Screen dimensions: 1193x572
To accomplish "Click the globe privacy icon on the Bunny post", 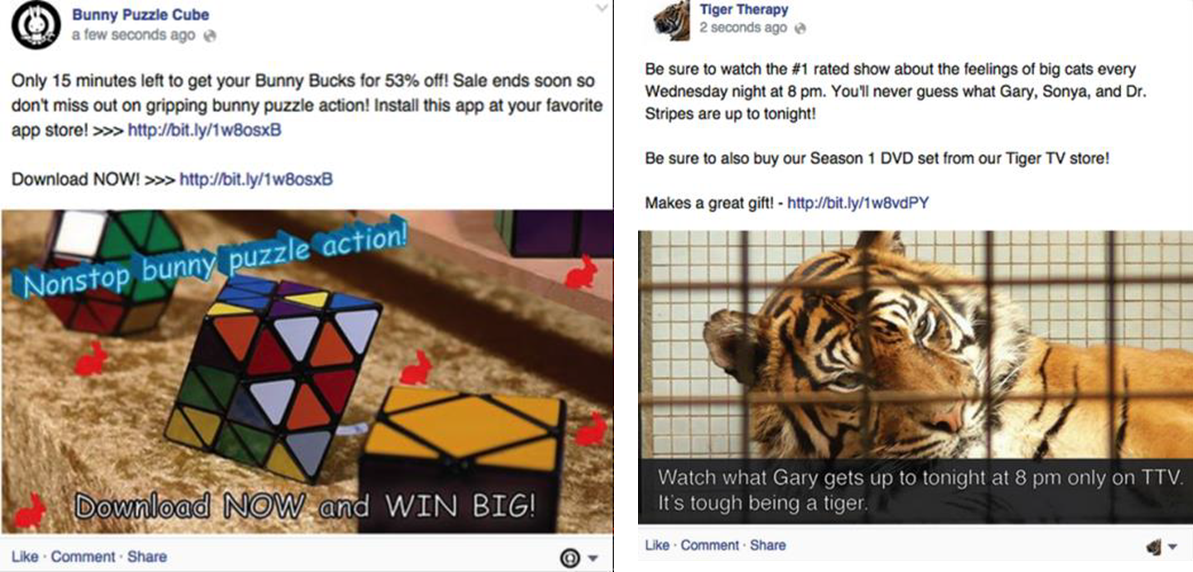I will (211, 36).
